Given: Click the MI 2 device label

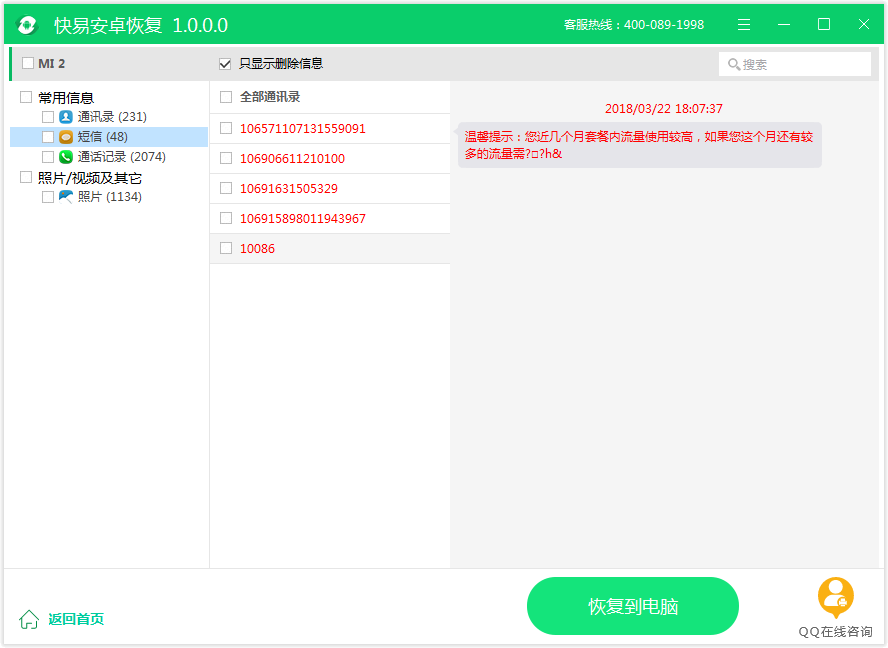Looking at the screenshot, I should tap(52, 63).
